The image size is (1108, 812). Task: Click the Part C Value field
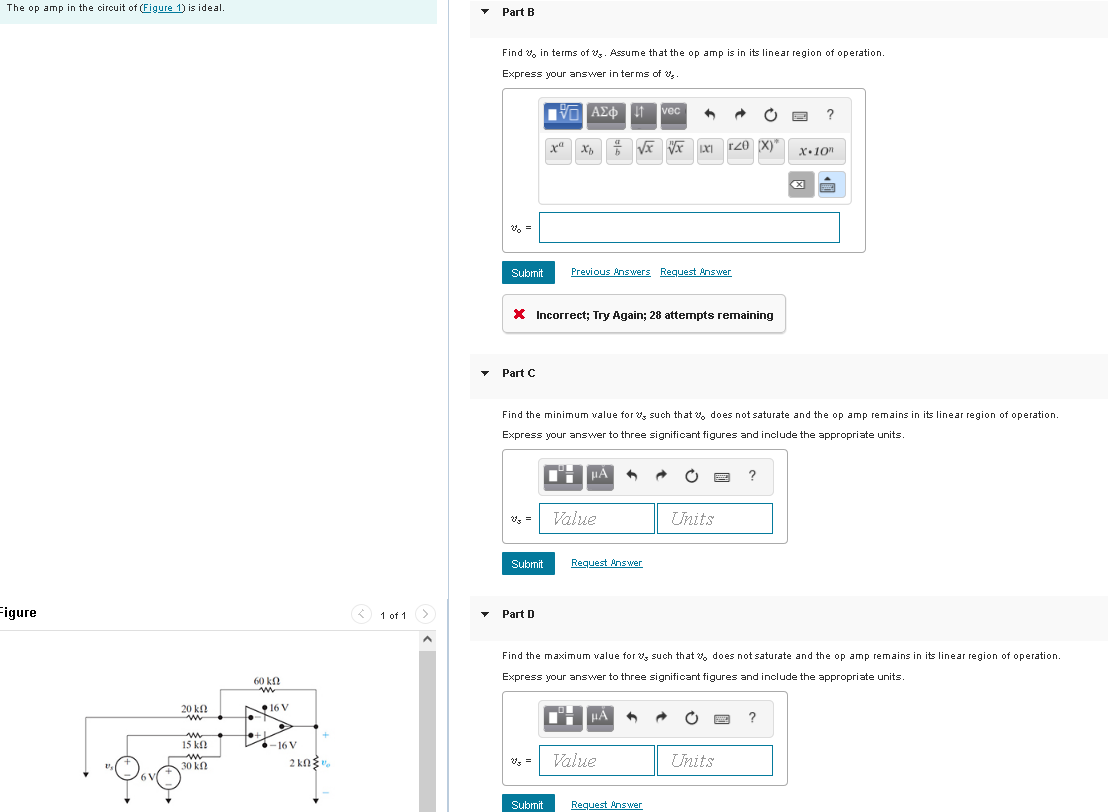(596, 519)
